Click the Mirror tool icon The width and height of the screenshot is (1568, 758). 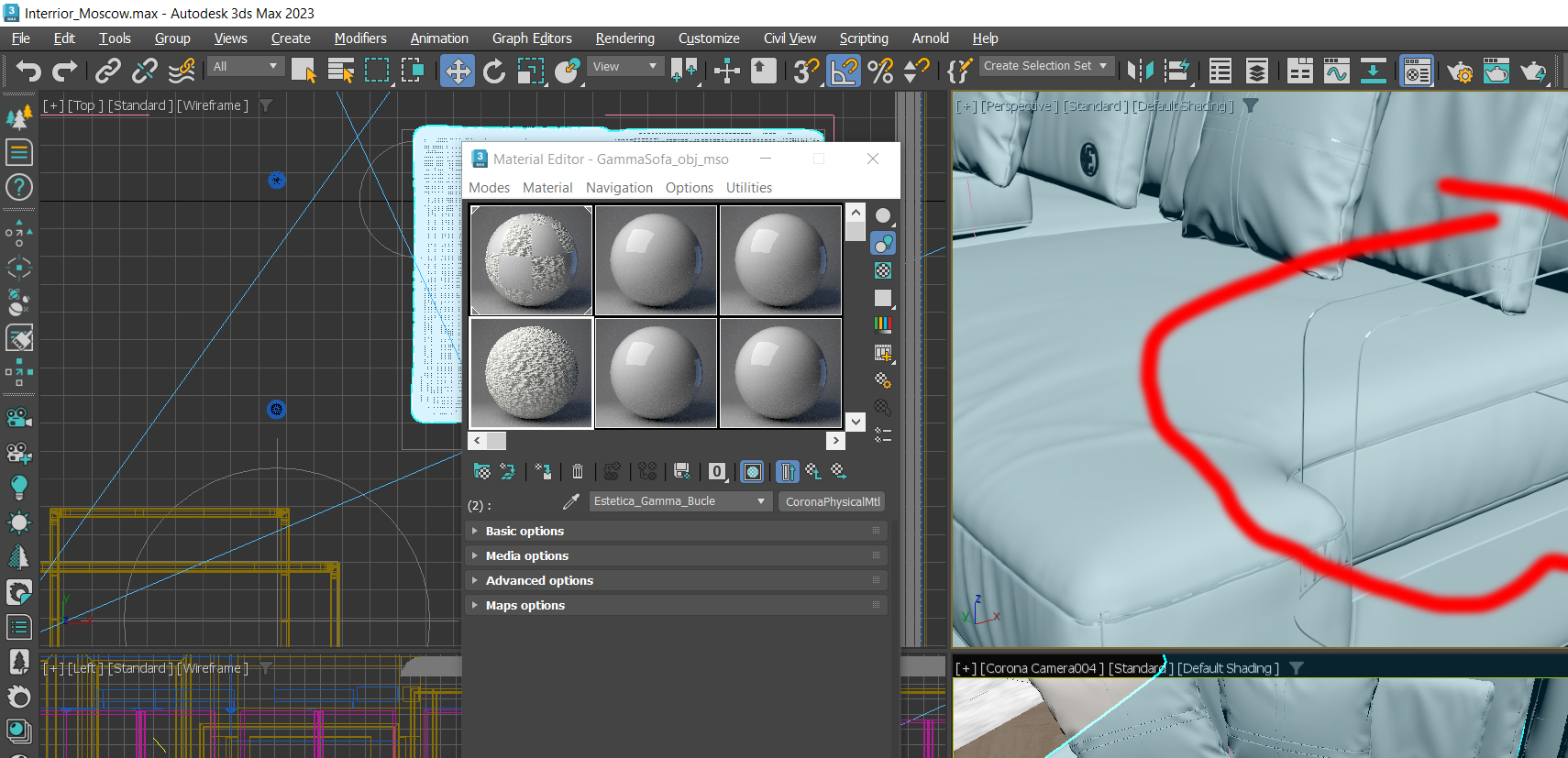(1139, 71)
